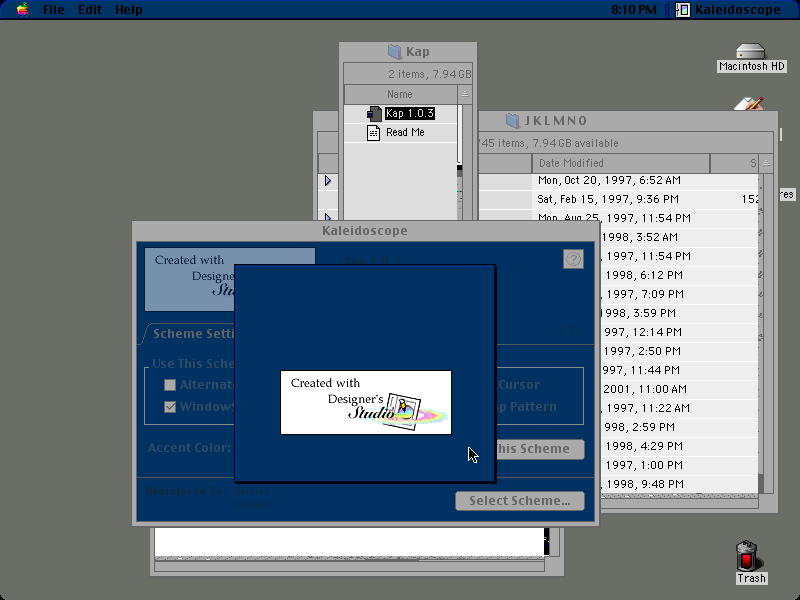The image size is (800, 600).
Task: Click the Registered To label
Action: coord(185,491)
